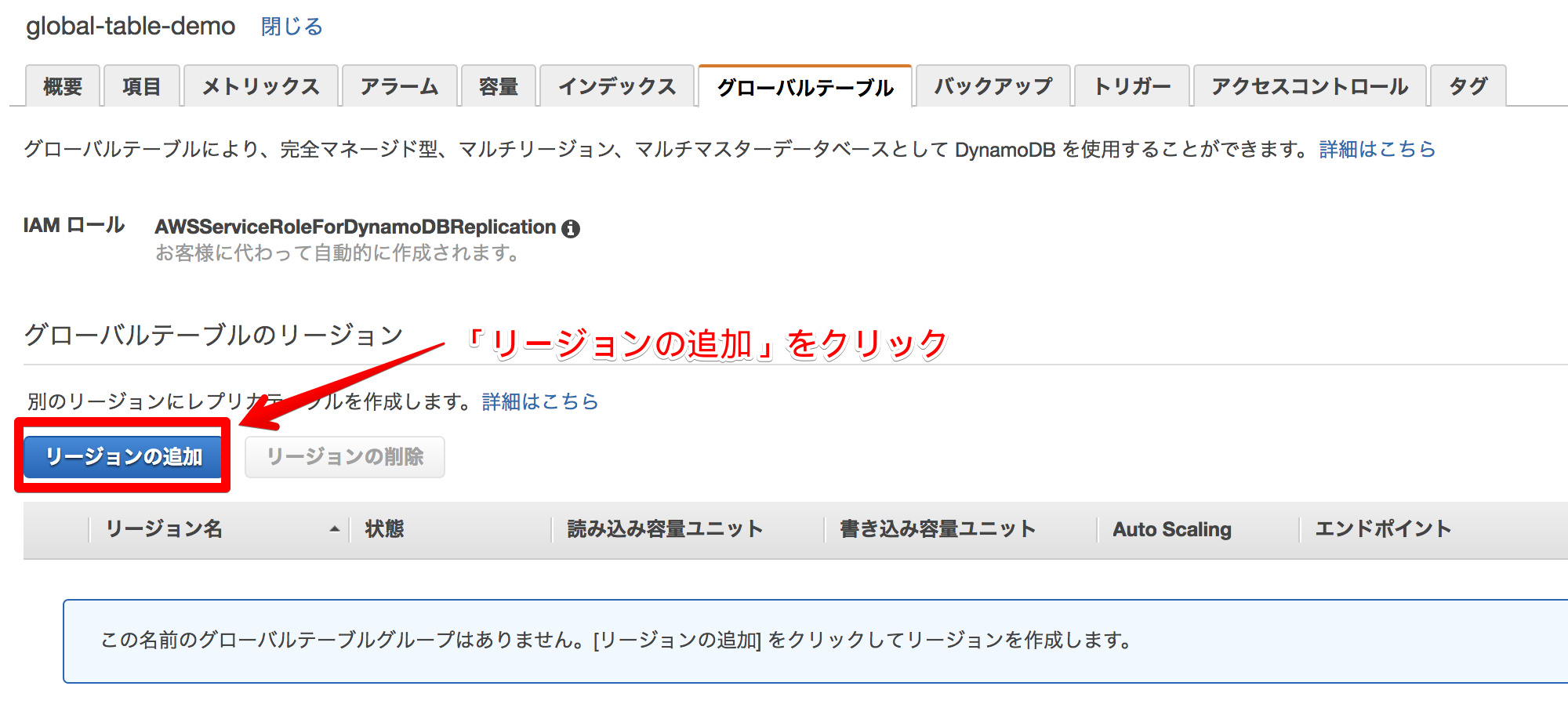
Task: Switch to the バックアップ tab
Action: 993,86
